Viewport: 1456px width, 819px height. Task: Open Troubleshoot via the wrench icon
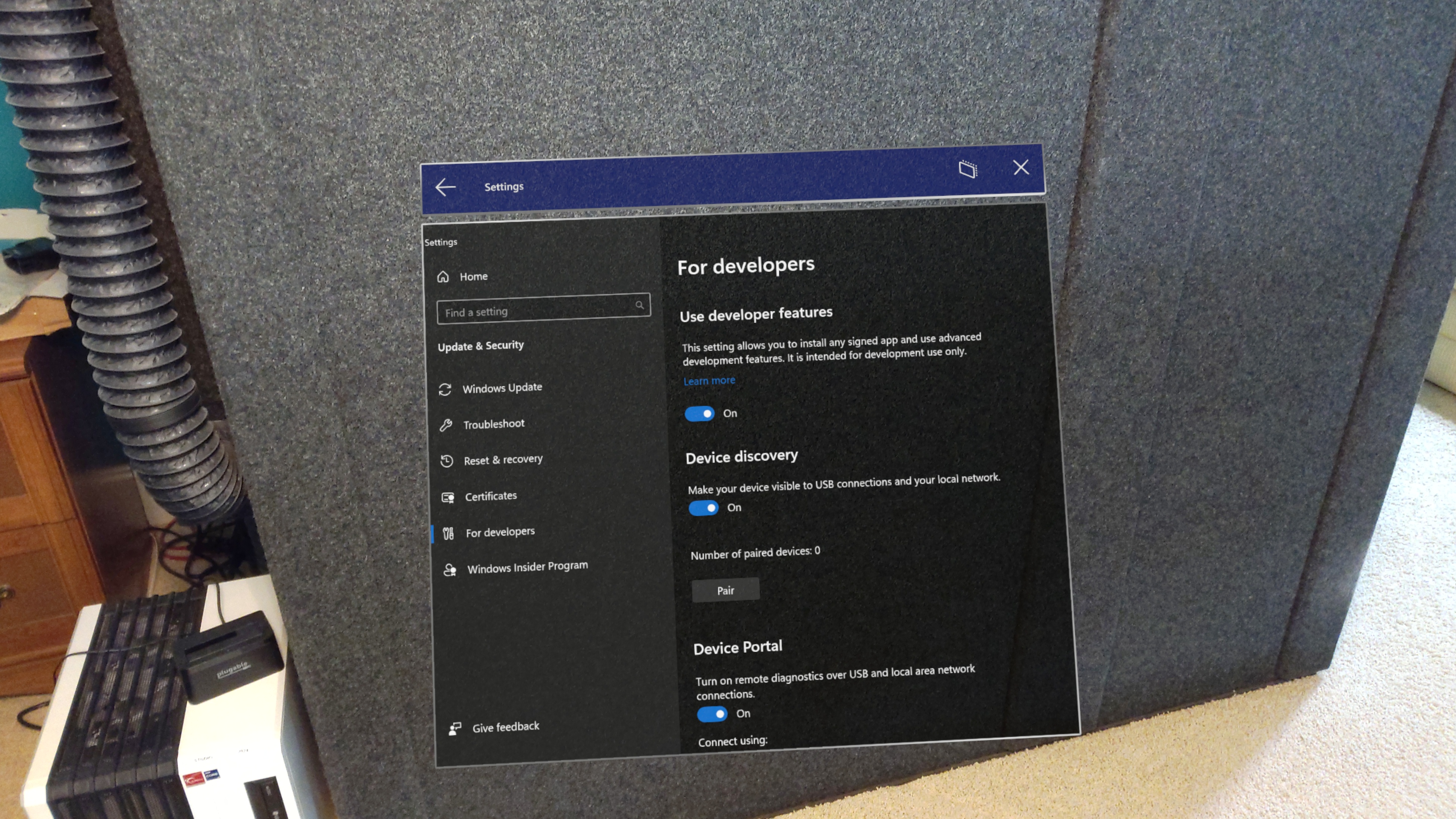pos(446,424)
